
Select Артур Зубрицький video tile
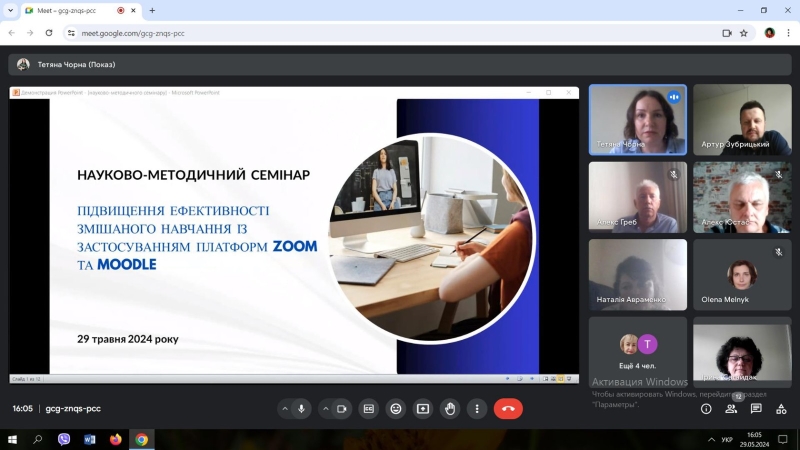pyautogui.click(x=742, y=120)
